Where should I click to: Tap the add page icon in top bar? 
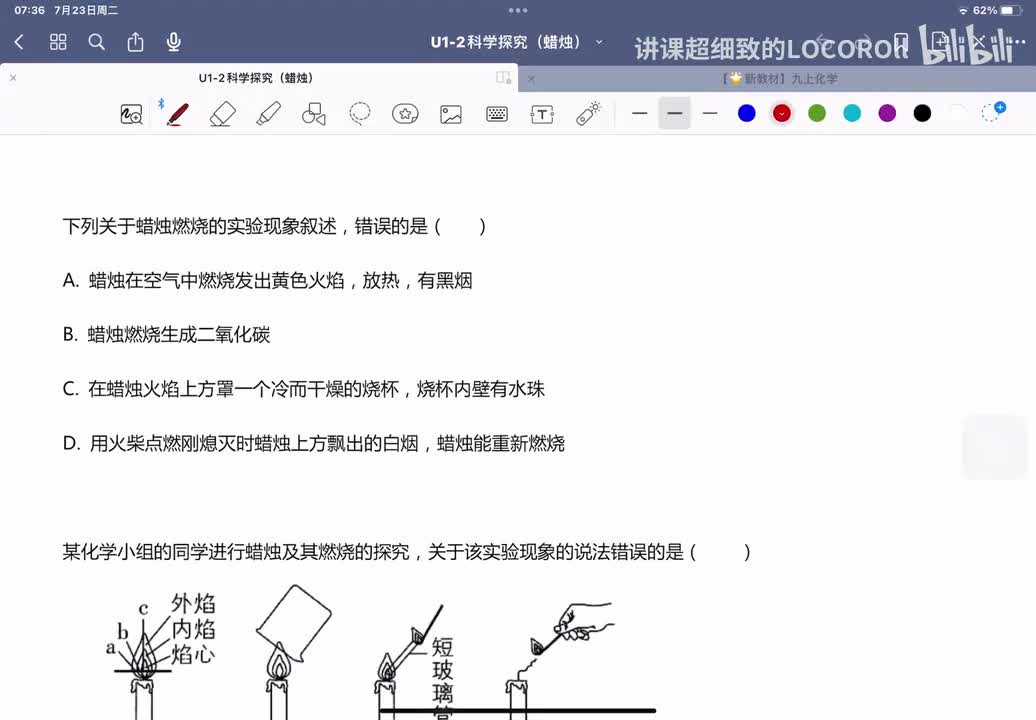click(x=940, y=42)
